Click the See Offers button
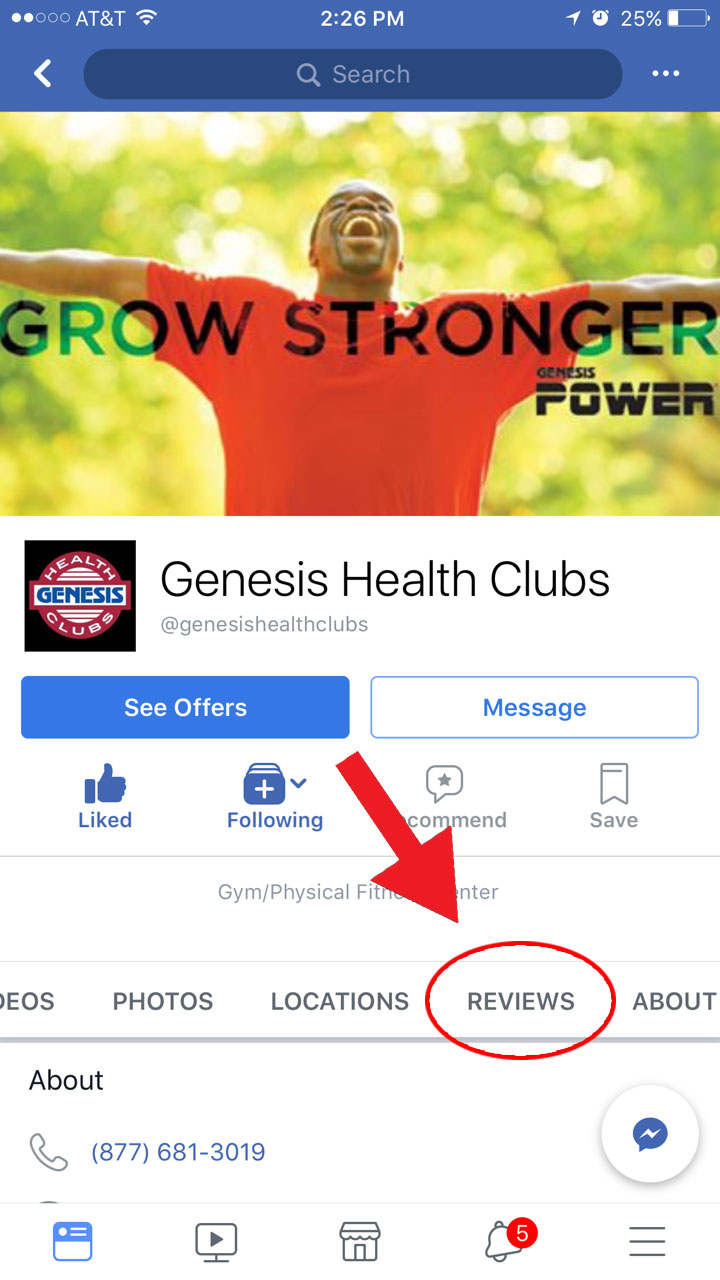 click(185, 707)
